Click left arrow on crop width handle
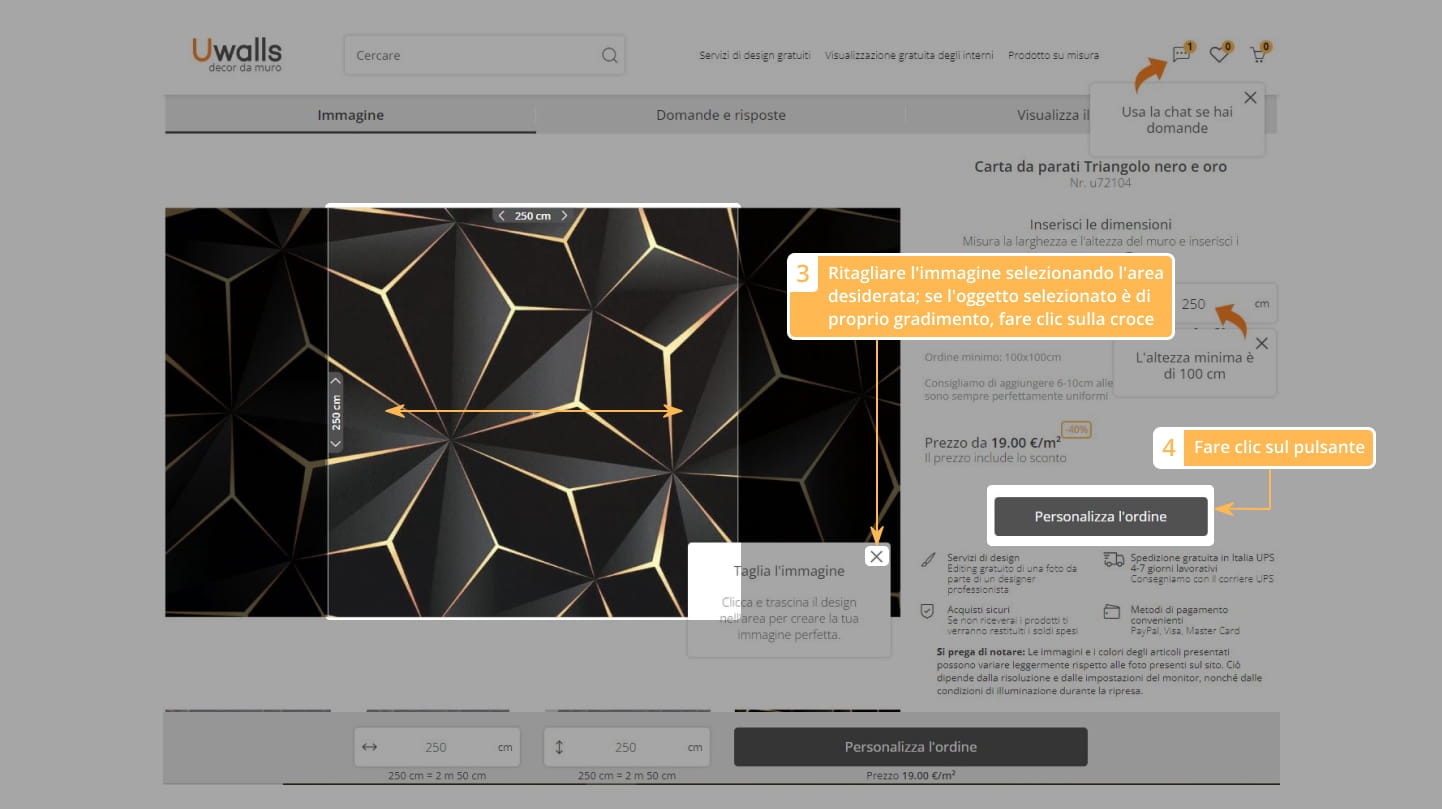The width and height of the screenshot is (1442, 809). click(501, 216)
